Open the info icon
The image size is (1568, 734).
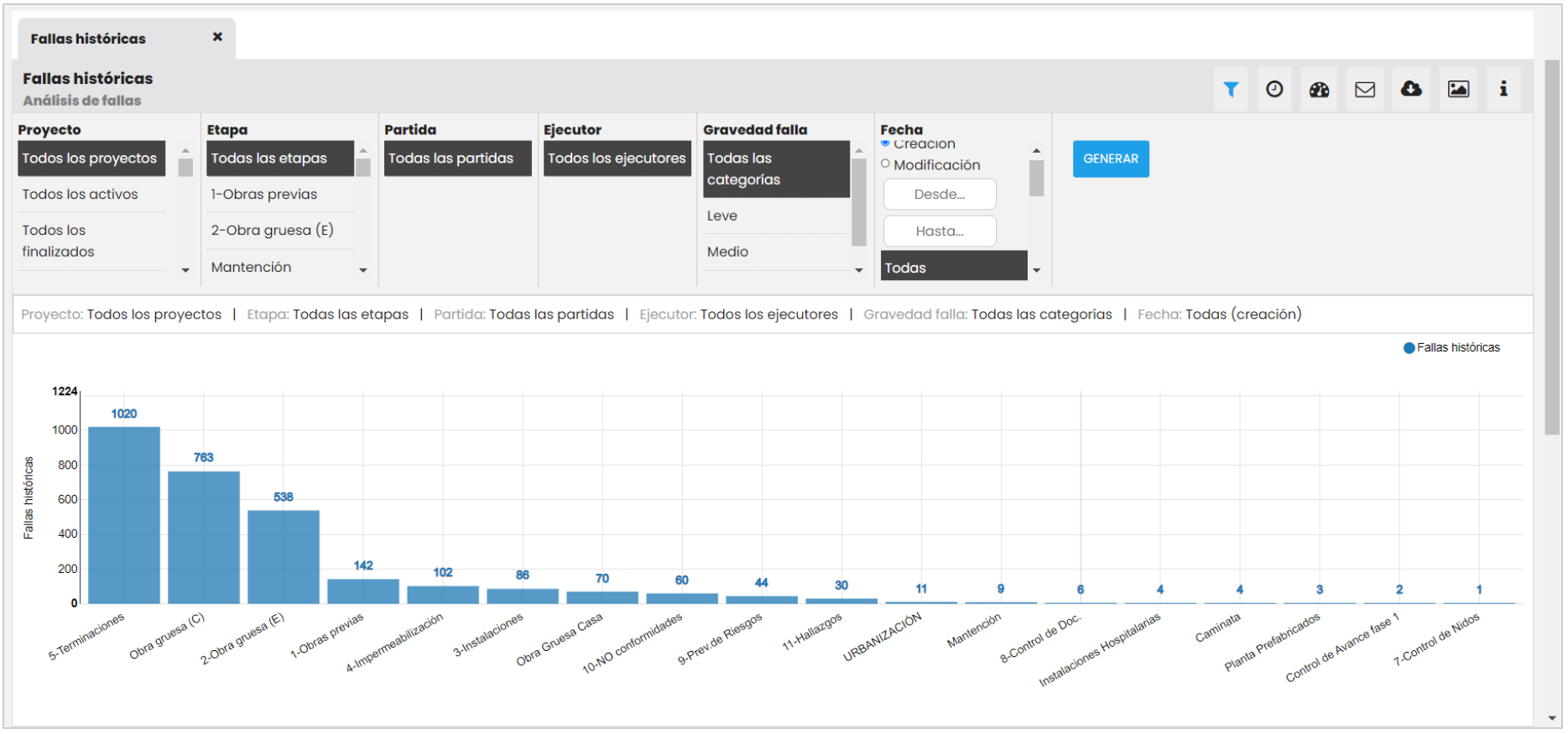[x=1503, y=89]
